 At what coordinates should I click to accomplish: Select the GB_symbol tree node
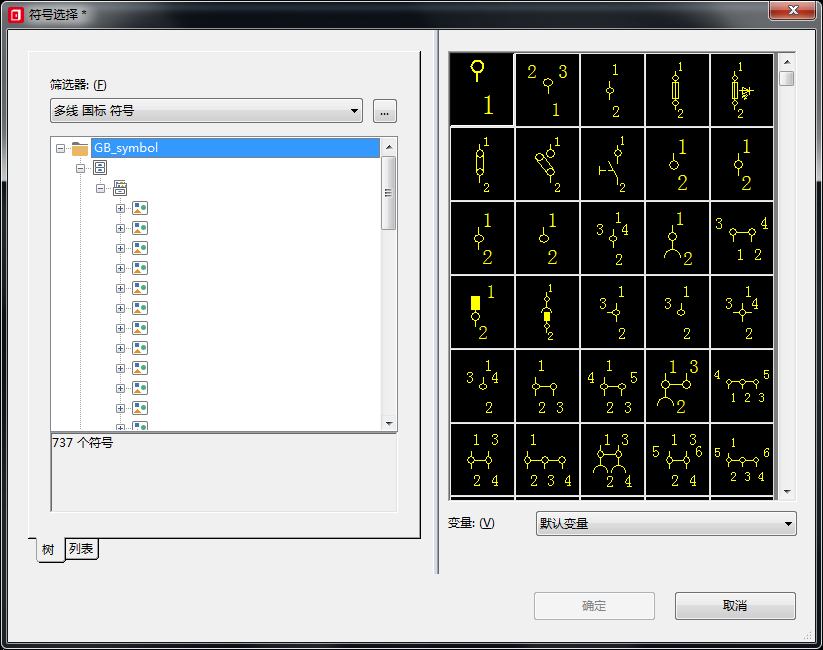126,148
